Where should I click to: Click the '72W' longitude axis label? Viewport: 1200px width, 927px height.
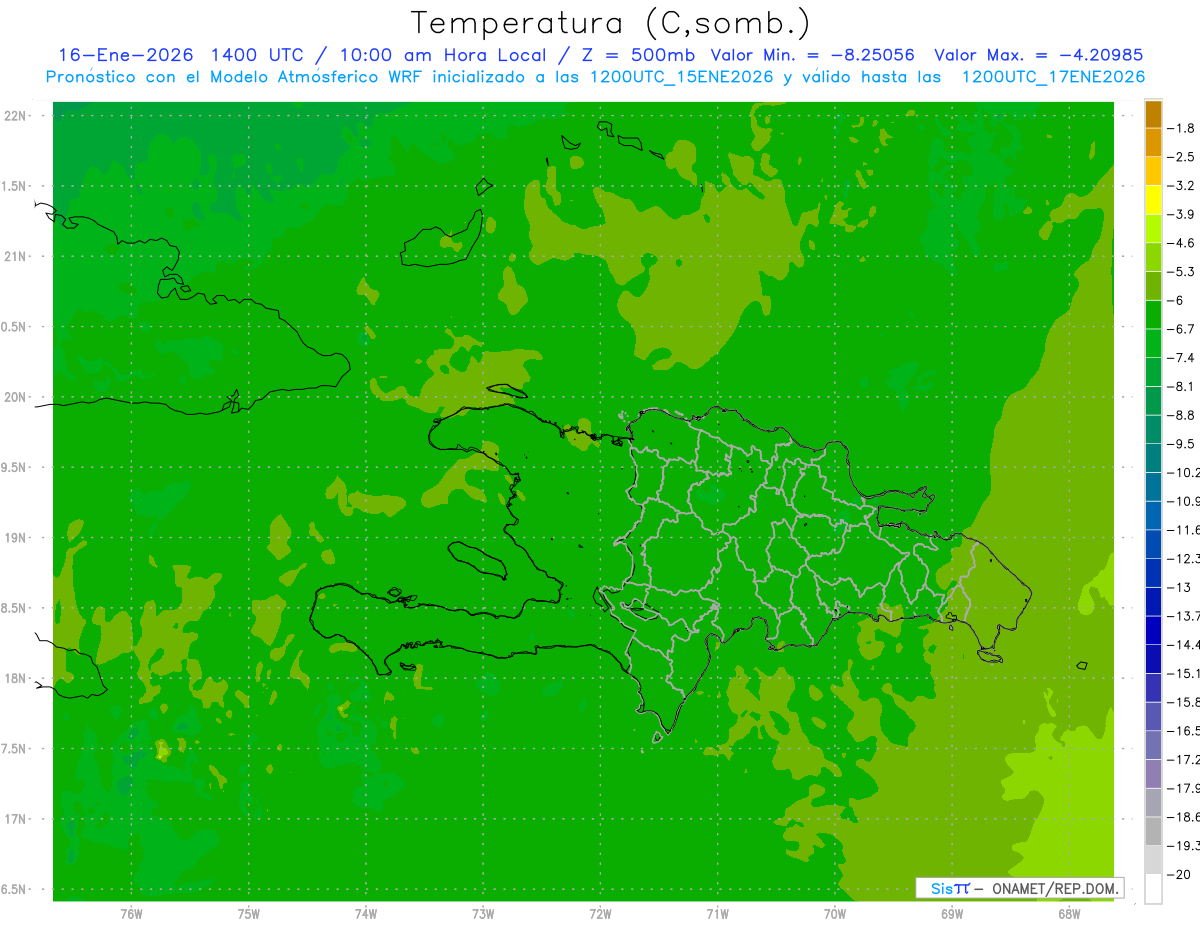[x=600, y=914]
